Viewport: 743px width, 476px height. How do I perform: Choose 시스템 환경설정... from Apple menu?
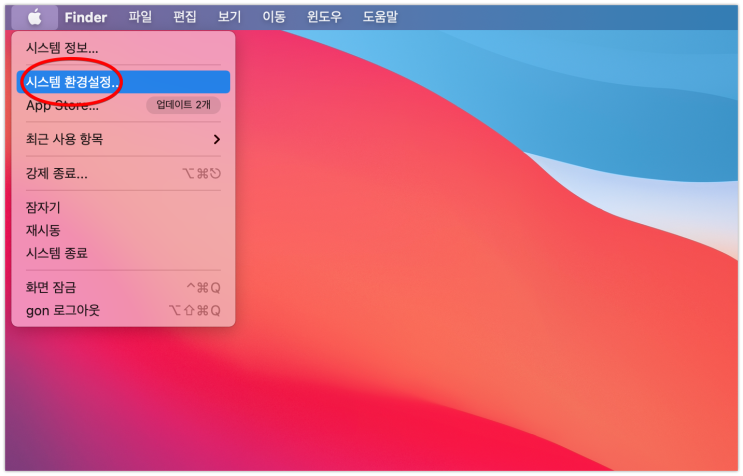coord(123,82)
